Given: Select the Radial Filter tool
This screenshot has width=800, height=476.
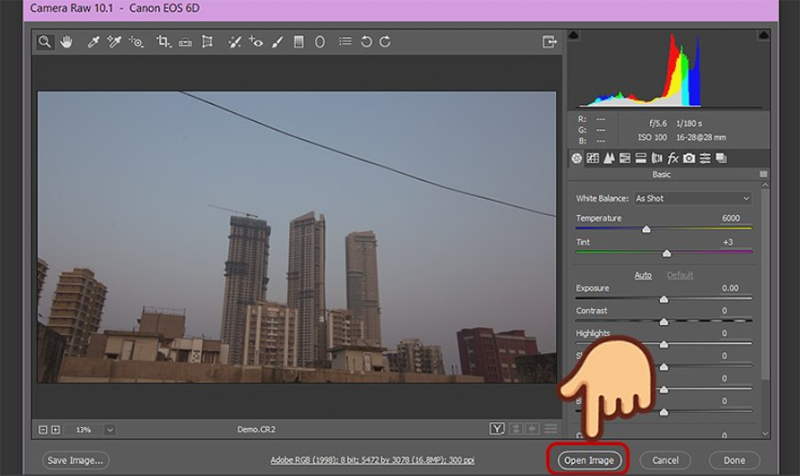Looking at the screenshot, I should 319,42.
